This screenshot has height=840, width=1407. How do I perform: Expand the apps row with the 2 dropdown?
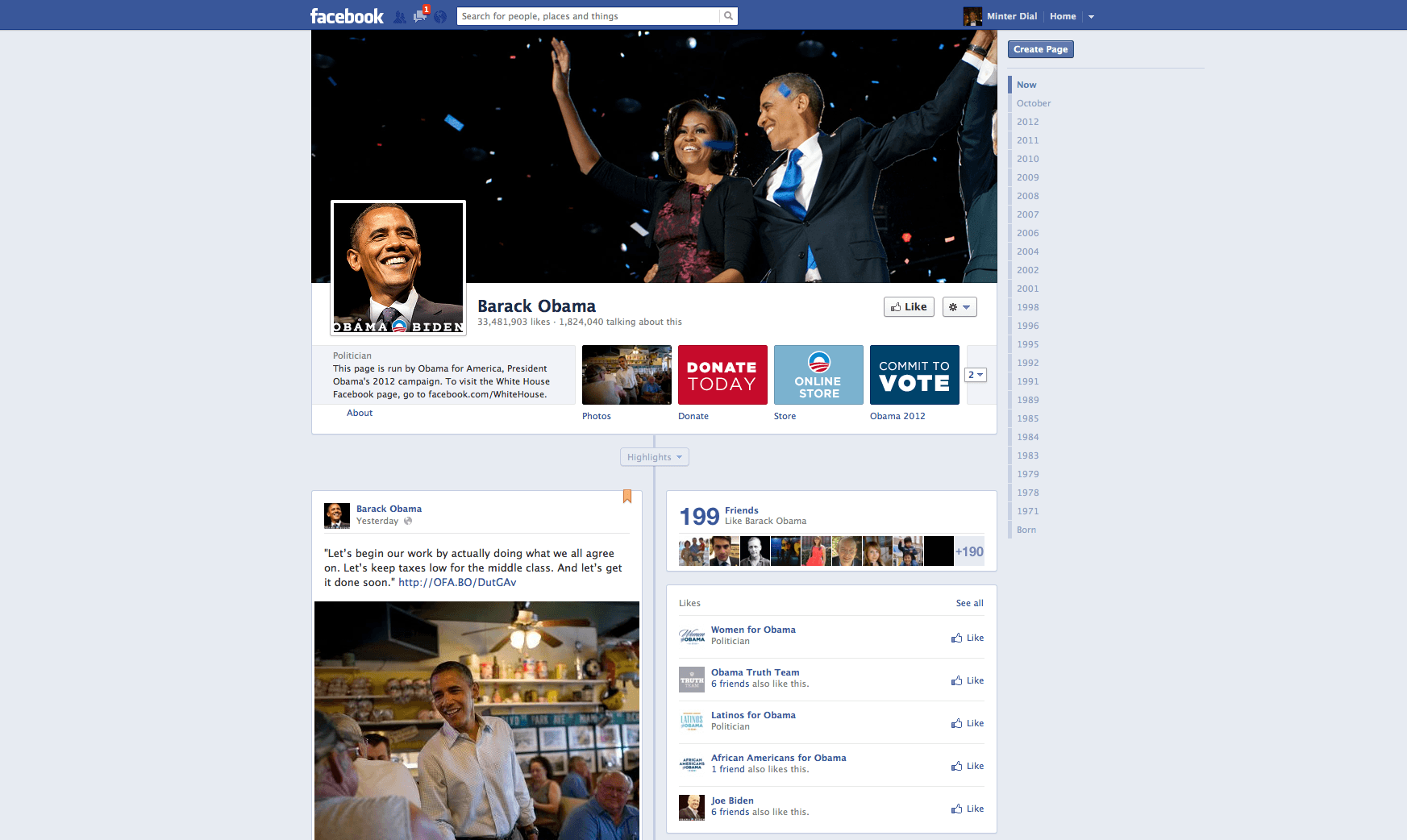pyautogui.click(x=976, y=375)
